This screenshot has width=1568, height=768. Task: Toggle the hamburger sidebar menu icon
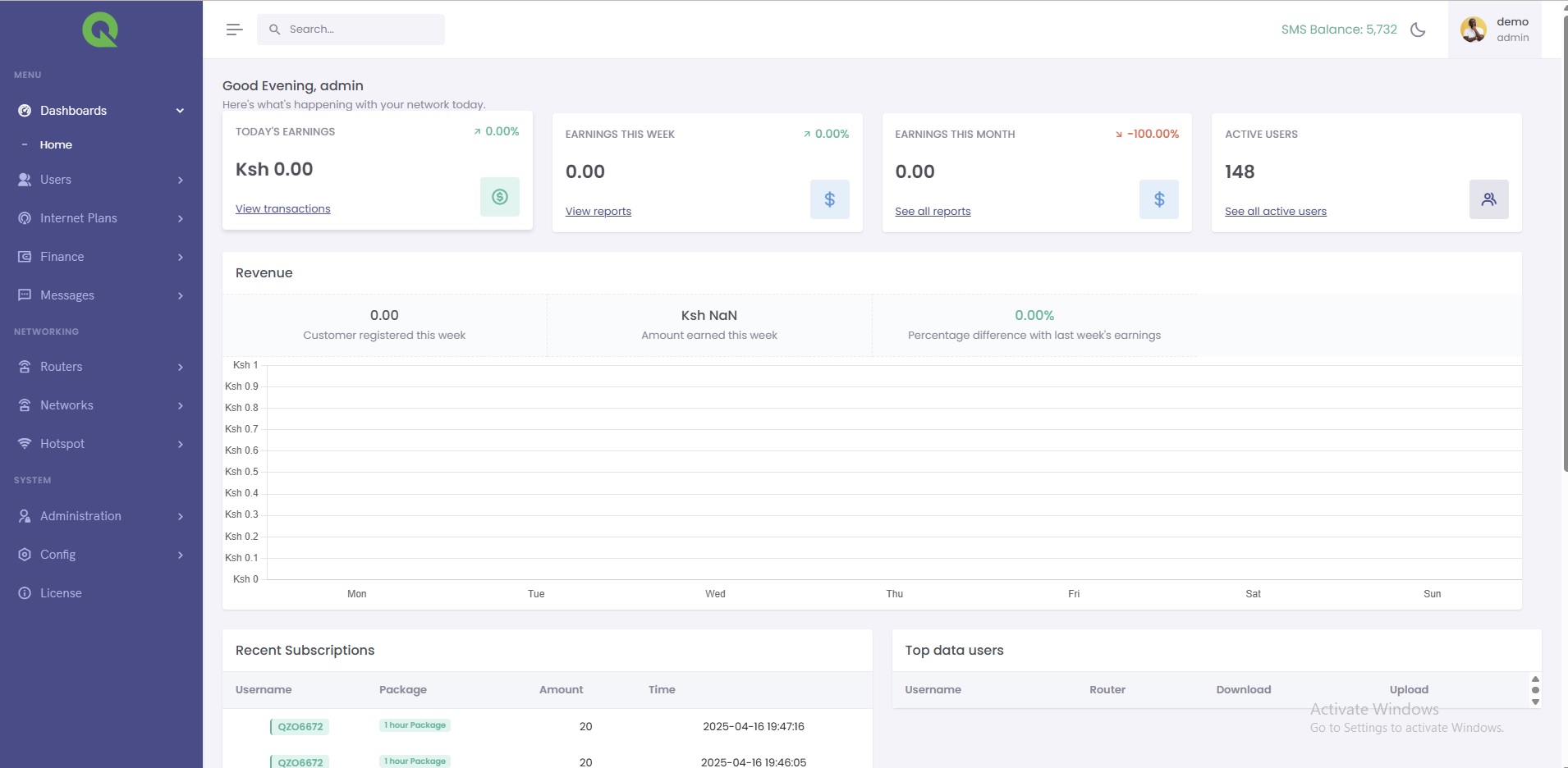(234, 30)
